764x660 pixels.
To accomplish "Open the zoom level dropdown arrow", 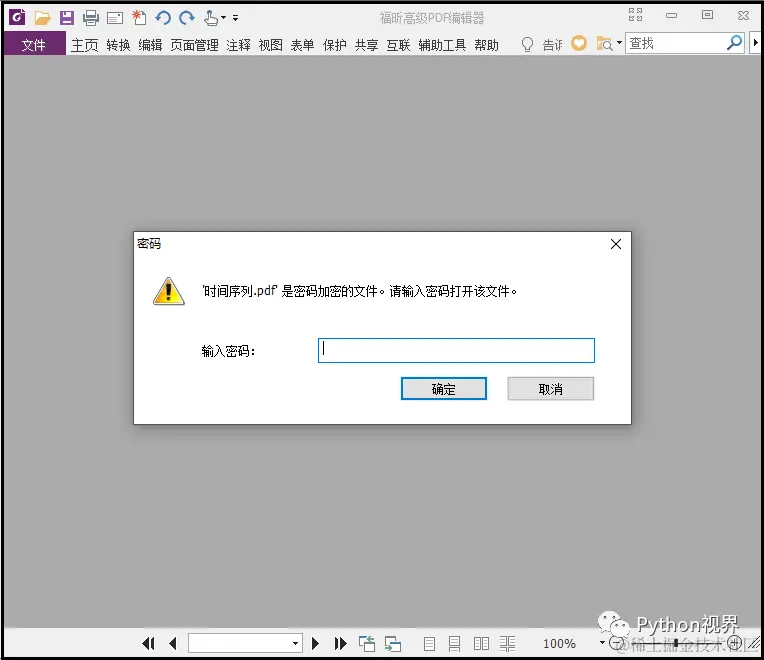I will (602, 642).
